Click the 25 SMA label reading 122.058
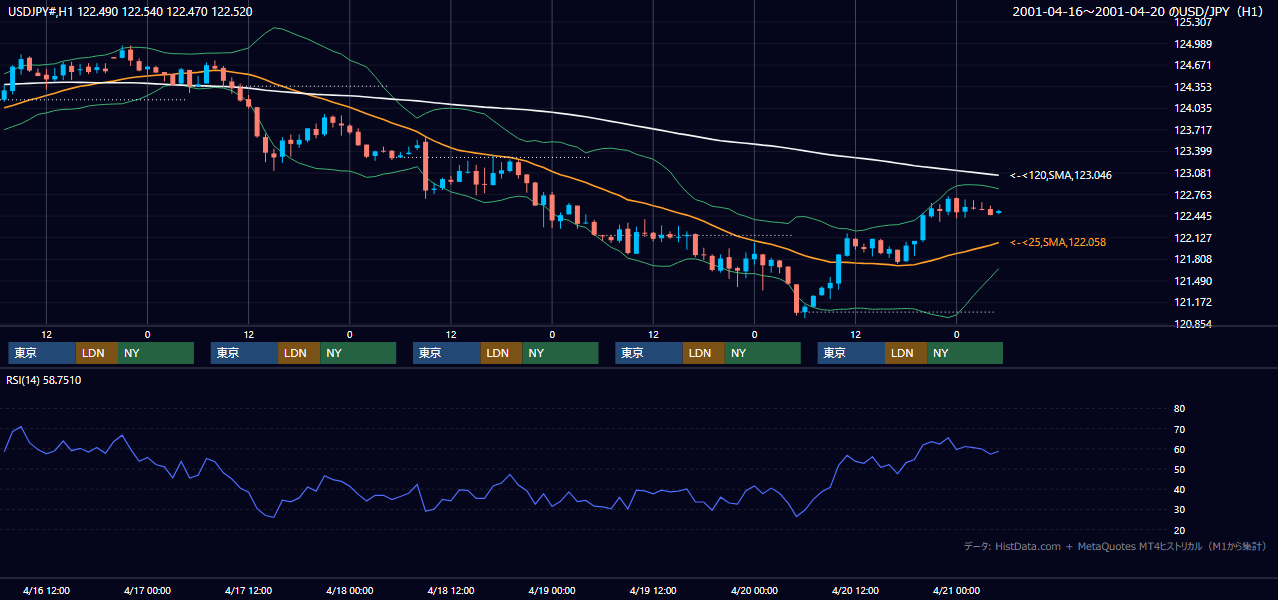 pos(1058,242)
